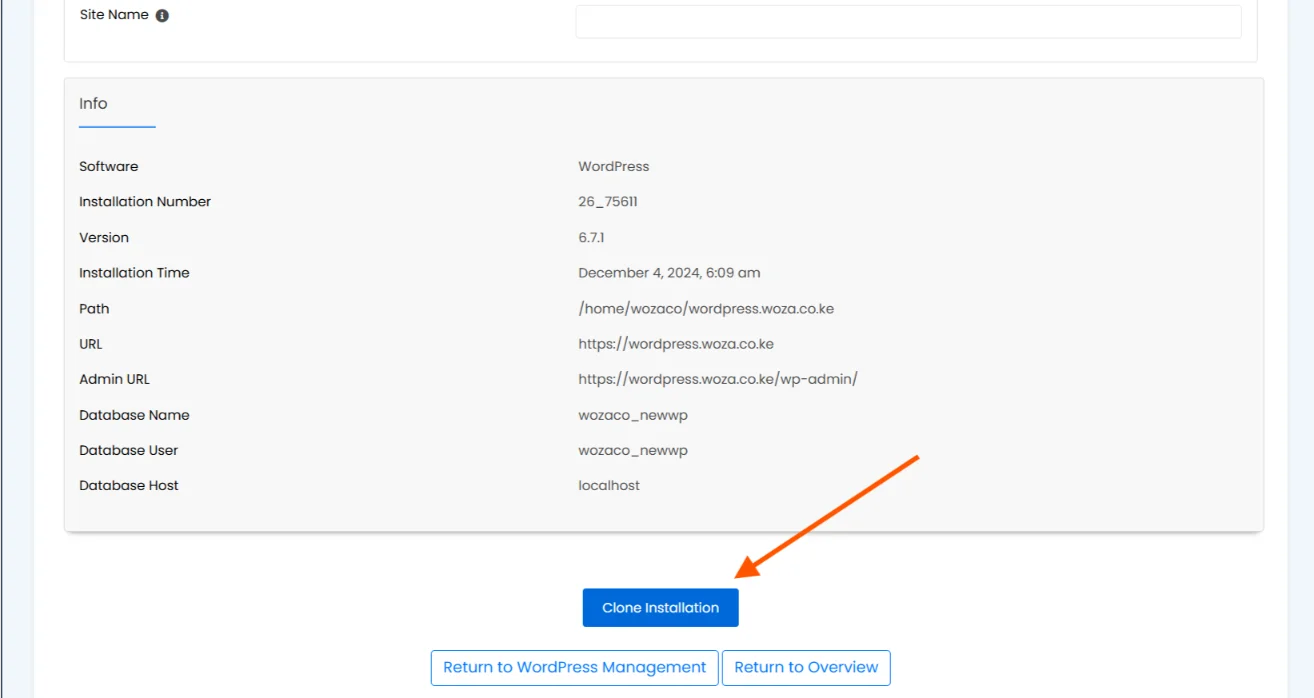Click the Installation Number 26_75611
The height and width of the screenshot is (698, 1314).
click(x=608, y=201)
